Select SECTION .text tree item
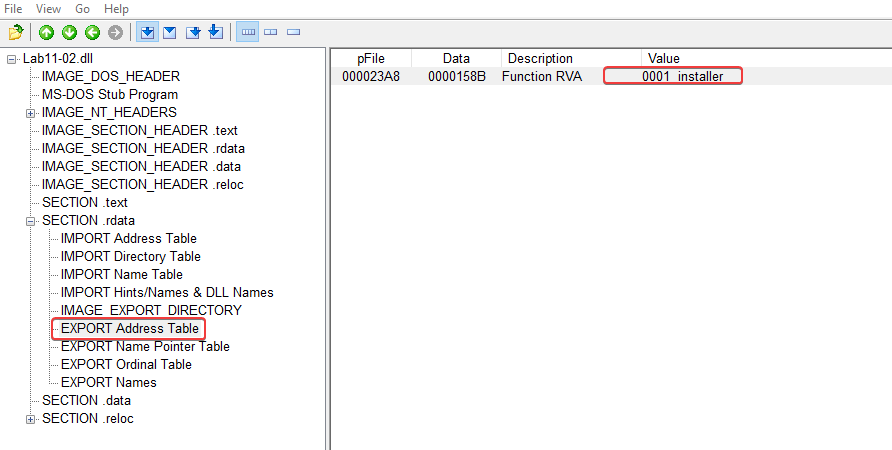The height and width of the screenshot is (450, 892). pos(85,203)
